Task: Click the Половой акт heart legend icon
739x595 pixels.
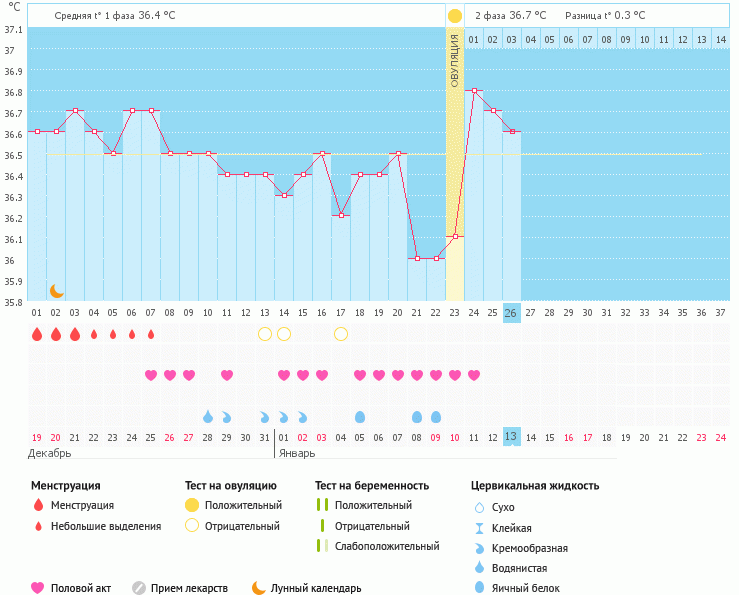Action: click(38, 588)
